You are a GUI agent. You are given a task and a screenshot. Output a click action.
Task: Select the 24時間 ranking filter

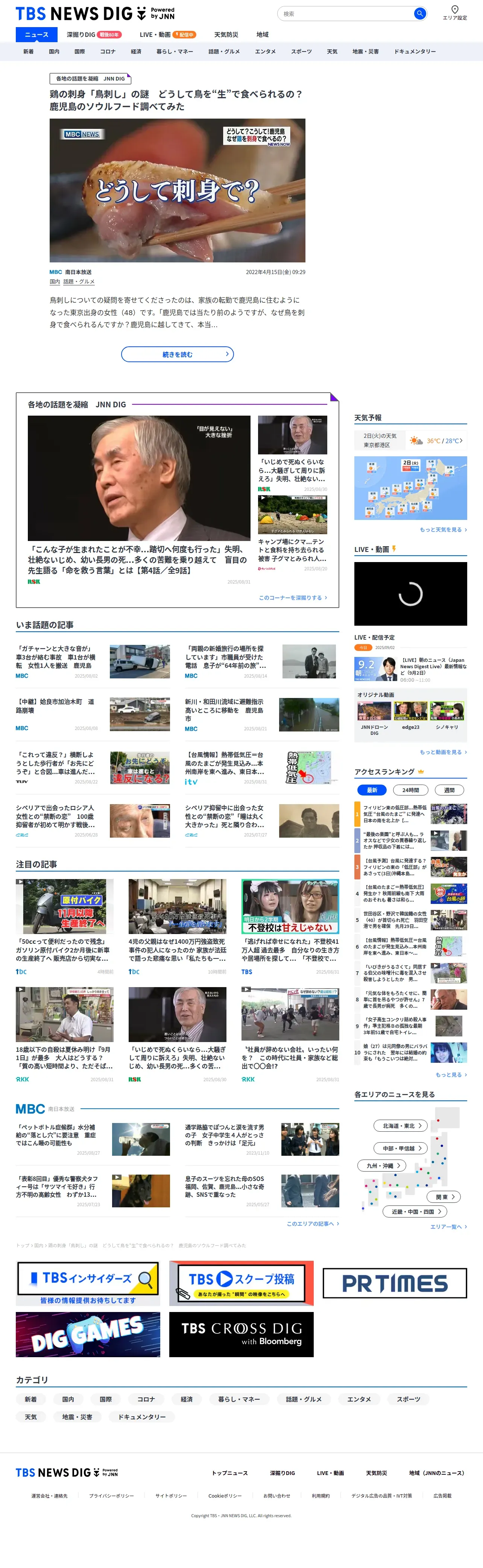click(x=411, y=790)
